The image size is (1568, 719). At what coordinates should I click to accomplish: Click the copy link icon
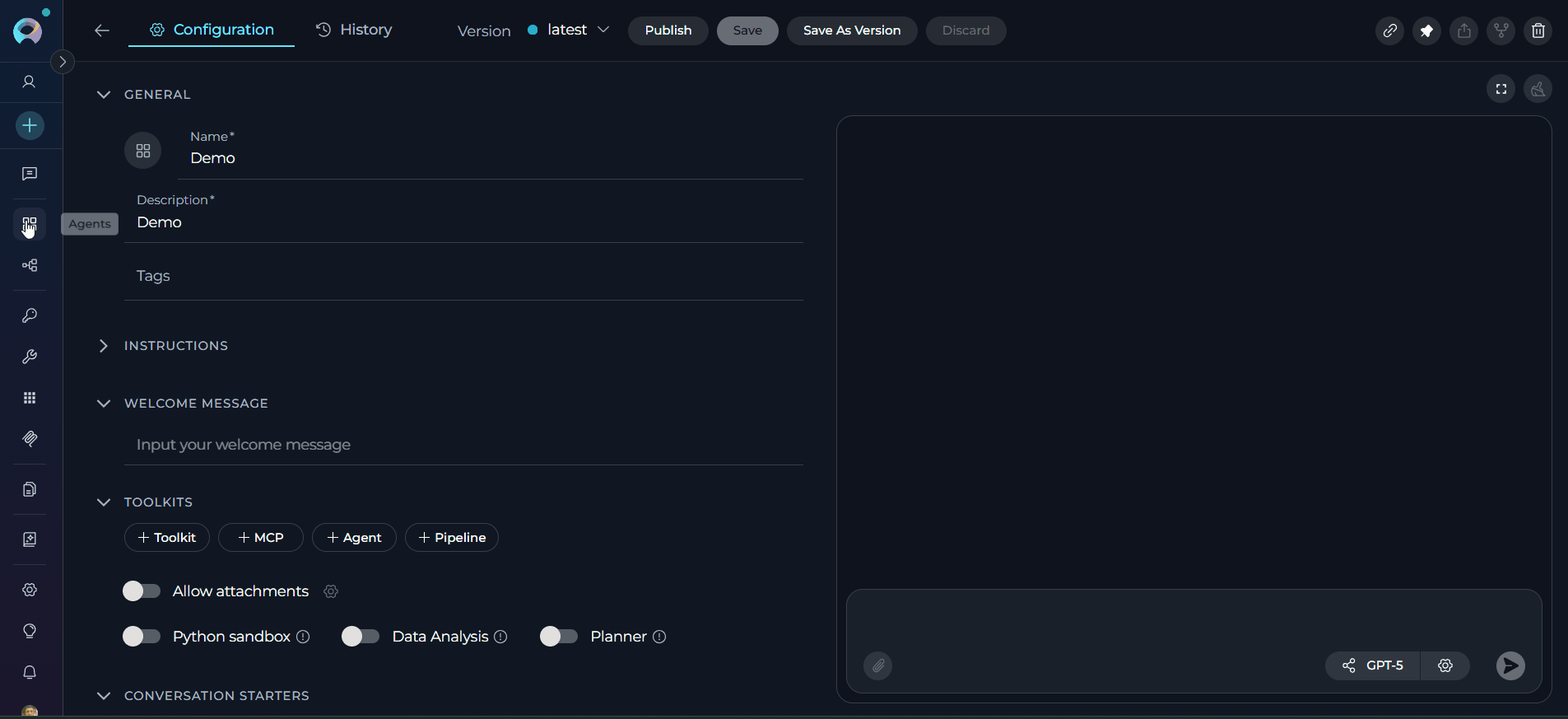[x=1389, y=31]
